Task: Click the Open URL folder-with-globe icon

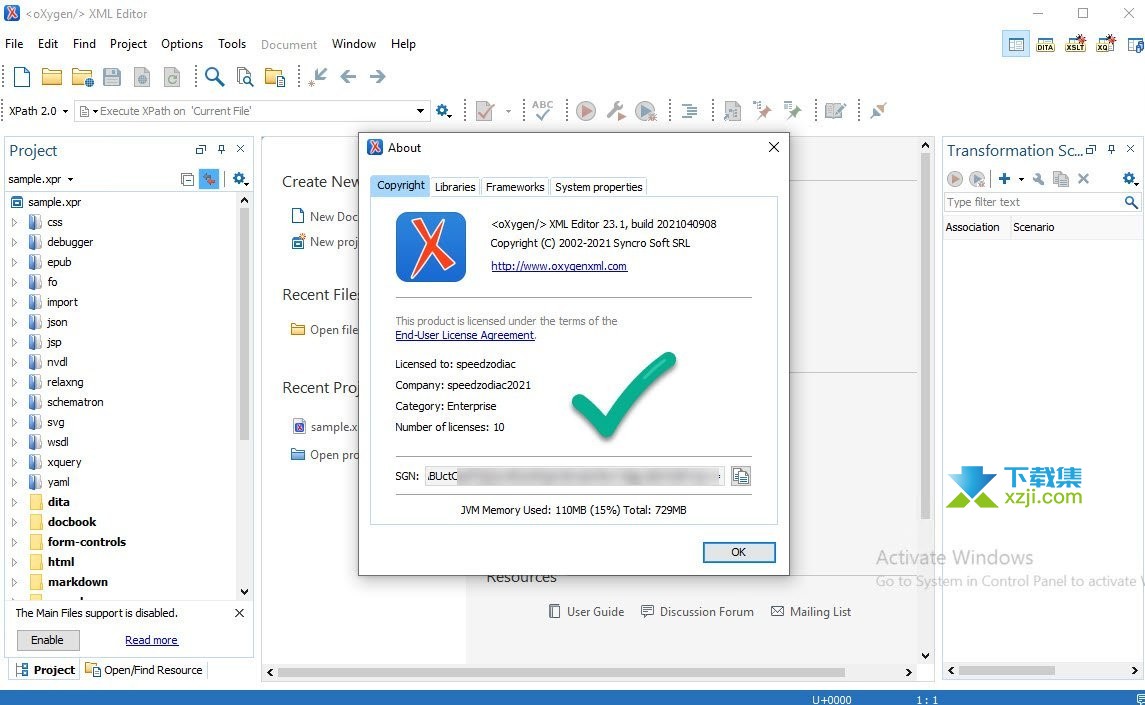Action: click(83, 77)
